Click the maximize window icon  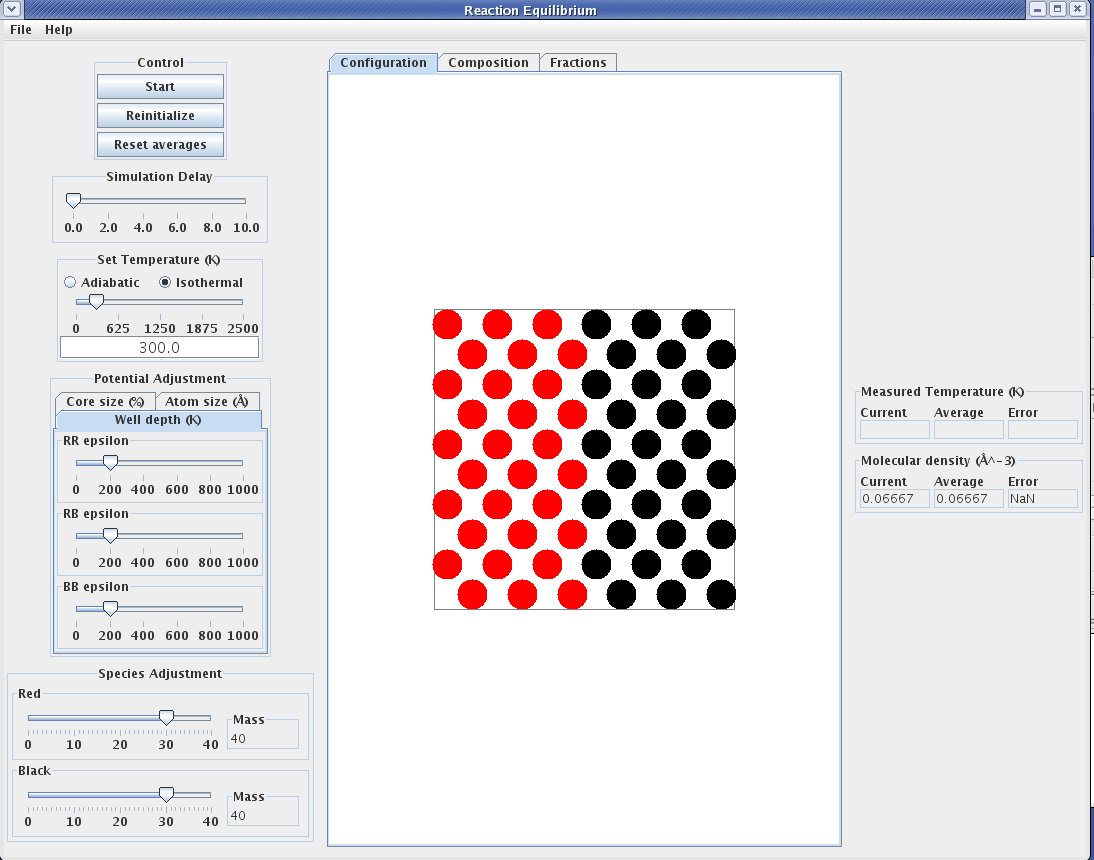tap(1058, 9)
